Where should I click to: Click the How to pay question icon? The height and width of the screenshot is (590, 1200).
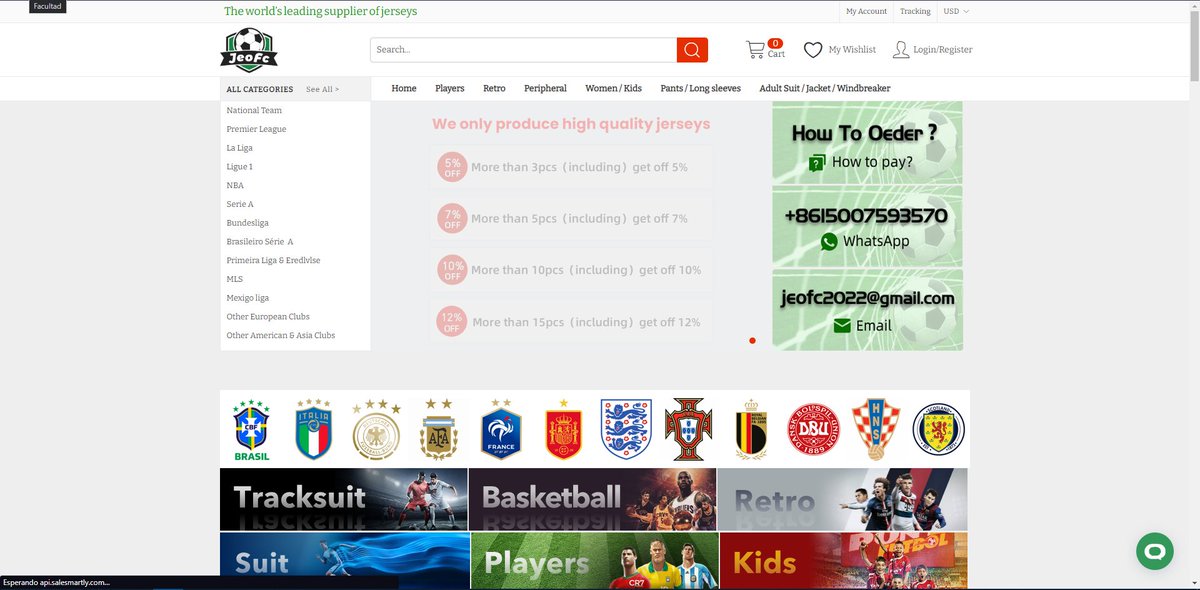pyautogui.click(x=817, y=162)
